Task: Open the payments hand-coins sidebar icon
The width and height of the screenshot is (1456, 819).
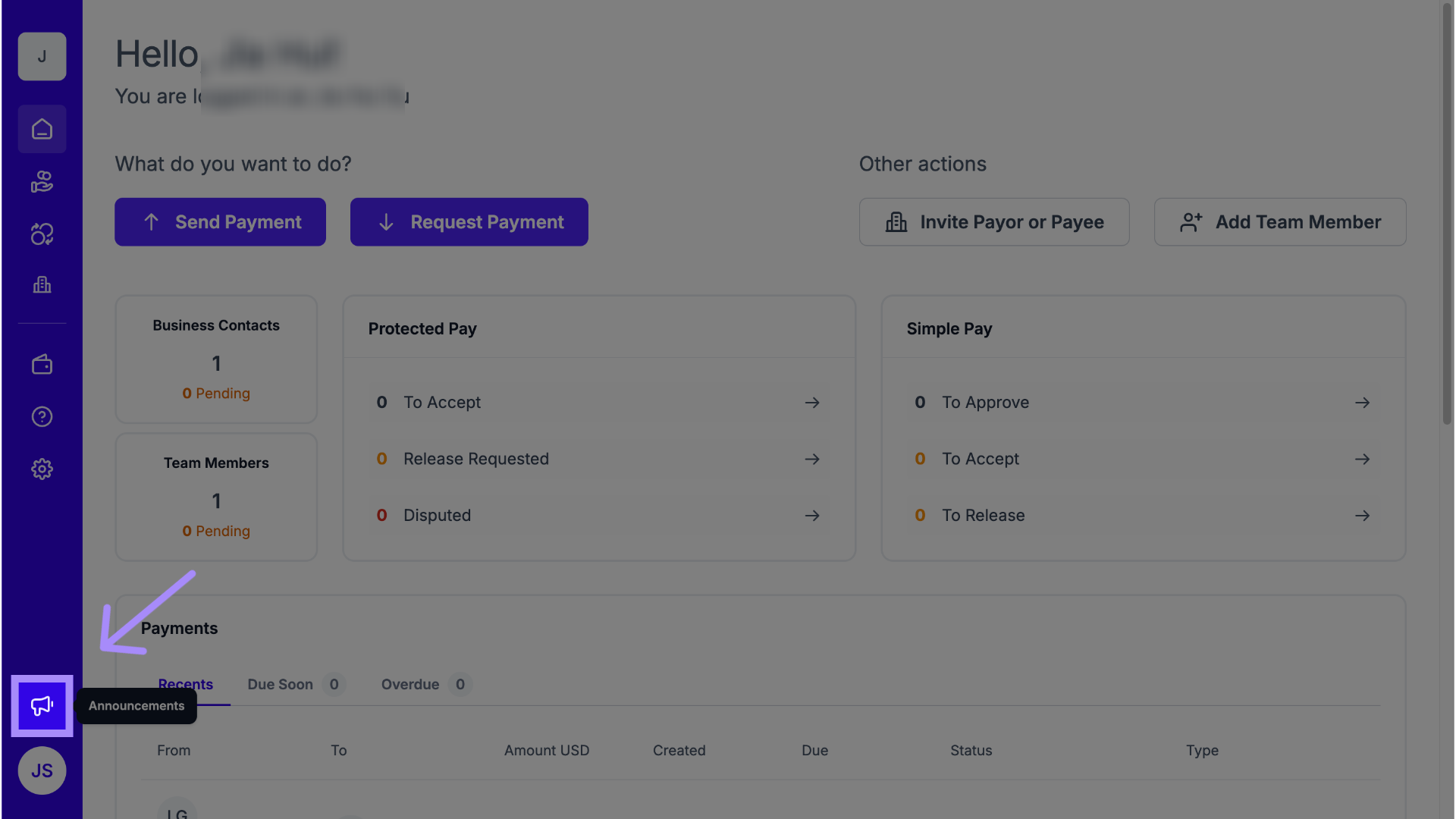Action: [x=42, y=182]
